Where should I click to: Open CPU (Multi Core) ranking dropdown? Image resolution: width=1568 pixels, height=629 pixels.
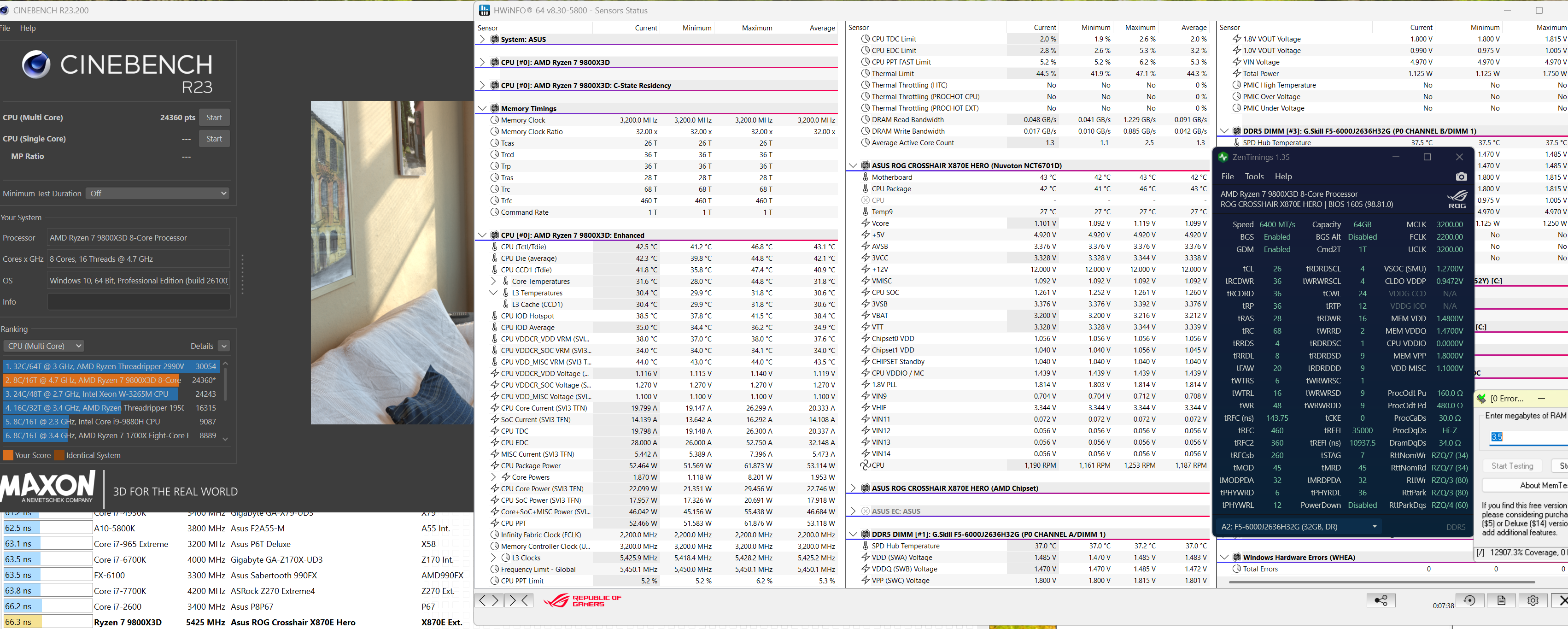click(x=44, y=346)
